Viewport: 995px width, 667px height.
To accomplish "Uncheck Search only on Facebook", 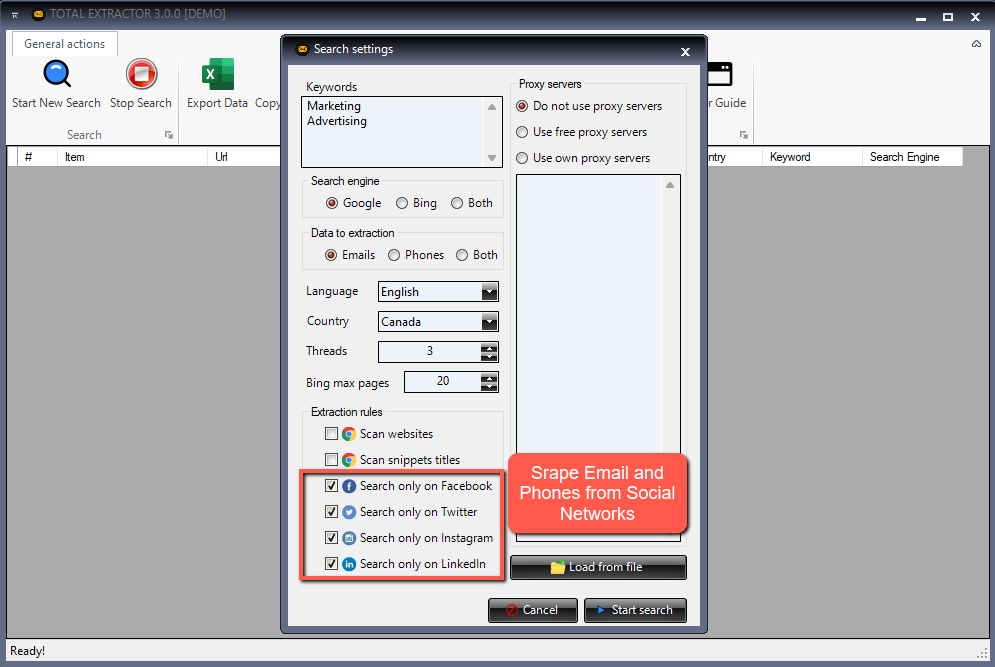I will (x=331, y=485).
